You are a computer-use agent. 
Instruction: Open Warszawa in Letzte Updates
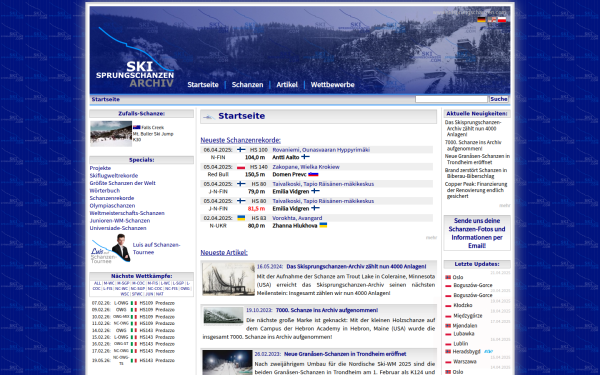[x=465, y=362]
